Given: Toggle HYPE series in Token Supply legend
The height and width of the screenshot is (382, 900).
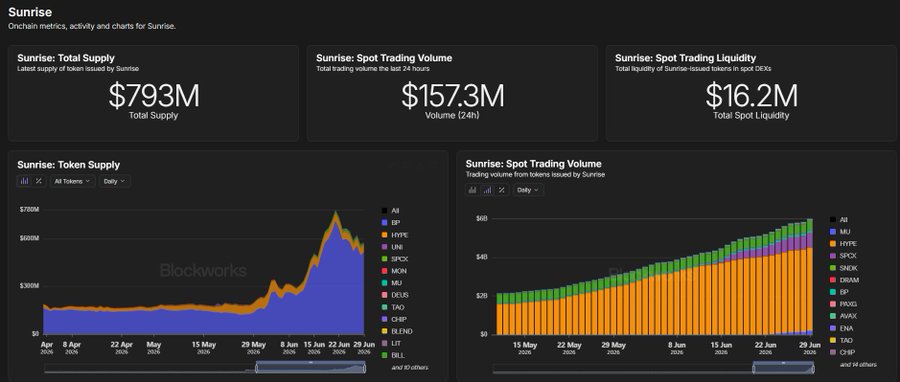Looking at the screenshot, I should pyautogui.click(x=394, y=235).
